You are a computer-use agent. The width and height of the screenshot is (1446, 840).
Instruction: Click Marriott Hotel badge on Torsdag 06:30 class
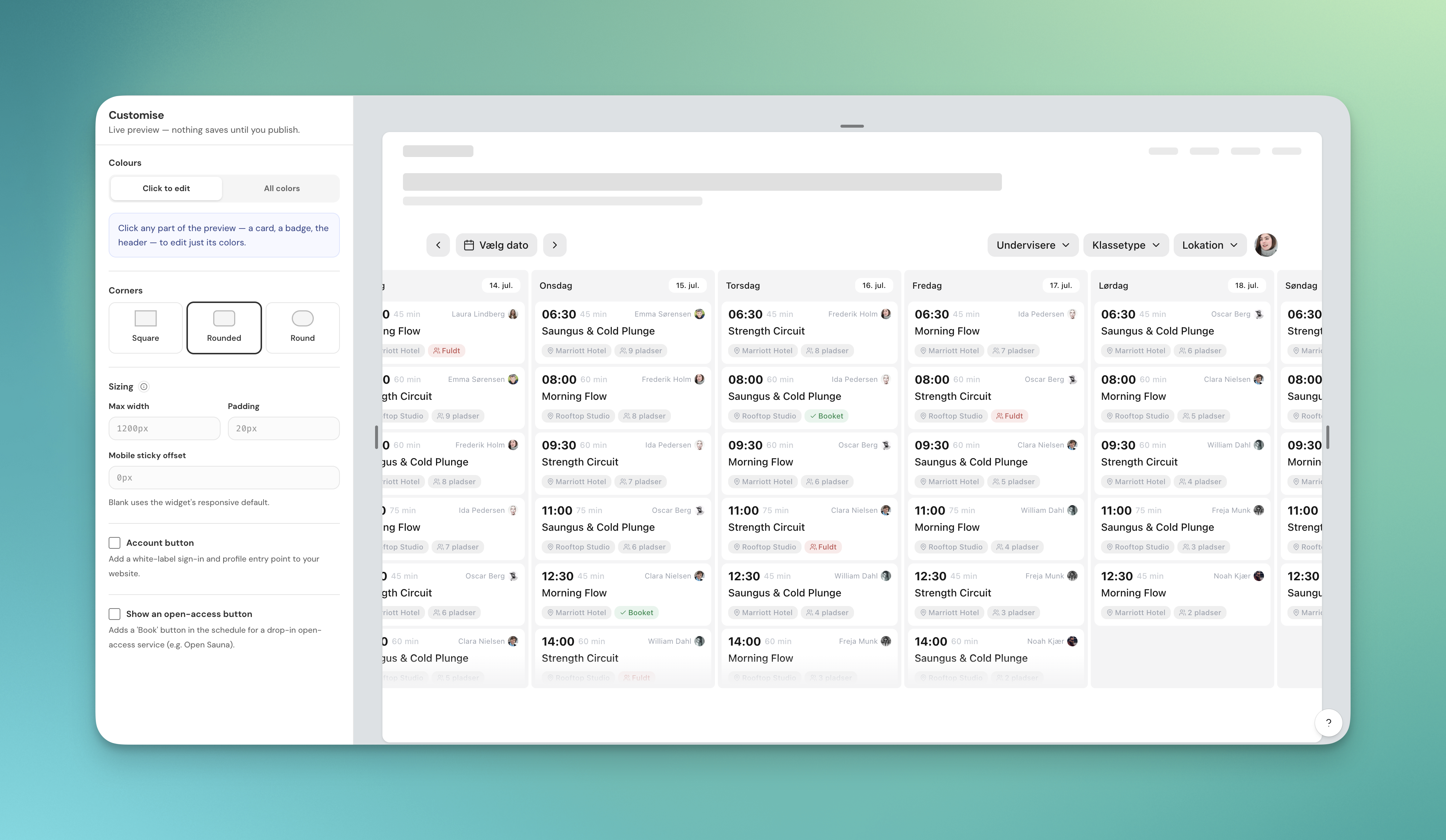[763, 350]
